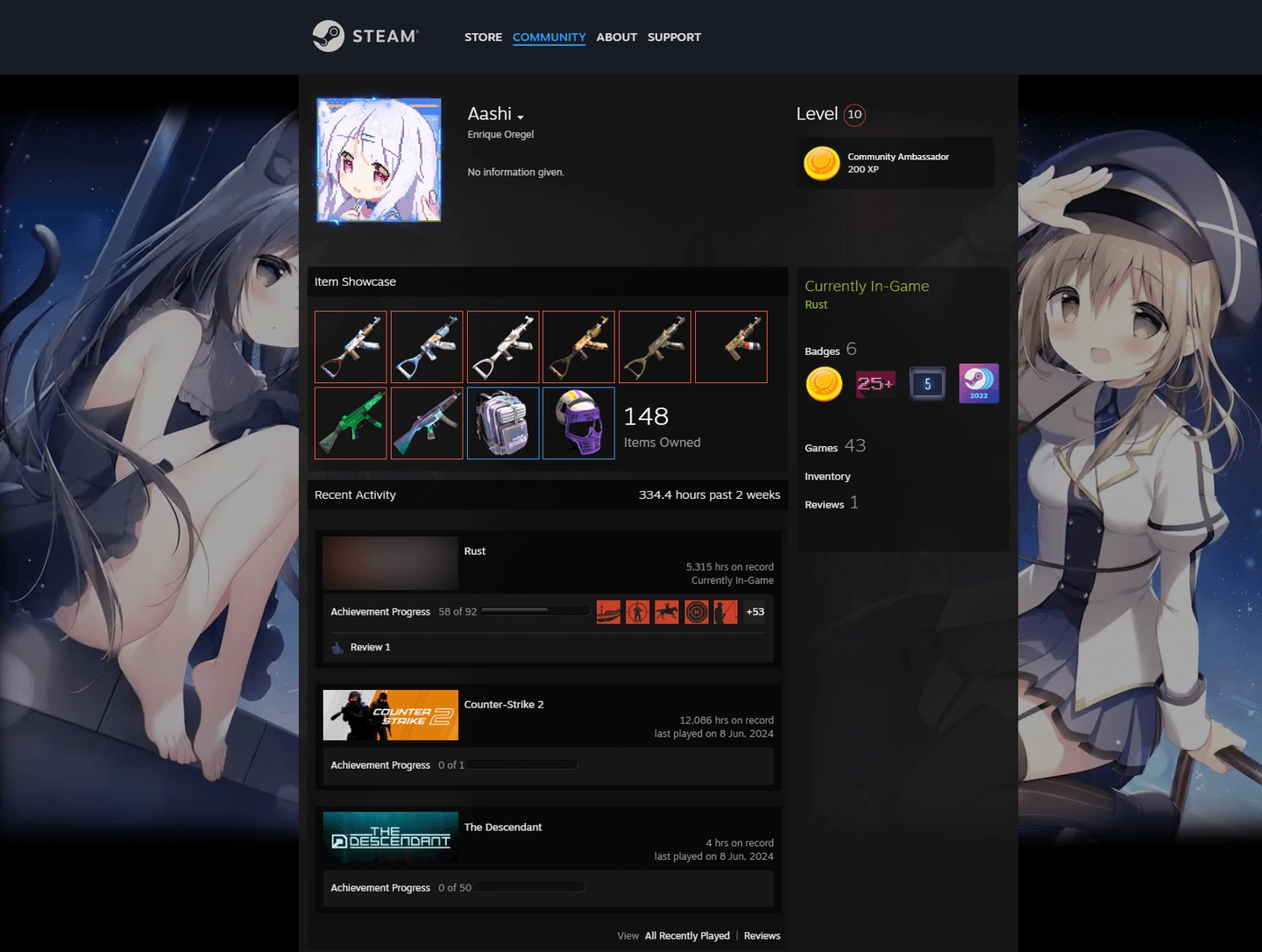Open the fishing achievement icon
1262x952 pixels.
pos(726,612)
